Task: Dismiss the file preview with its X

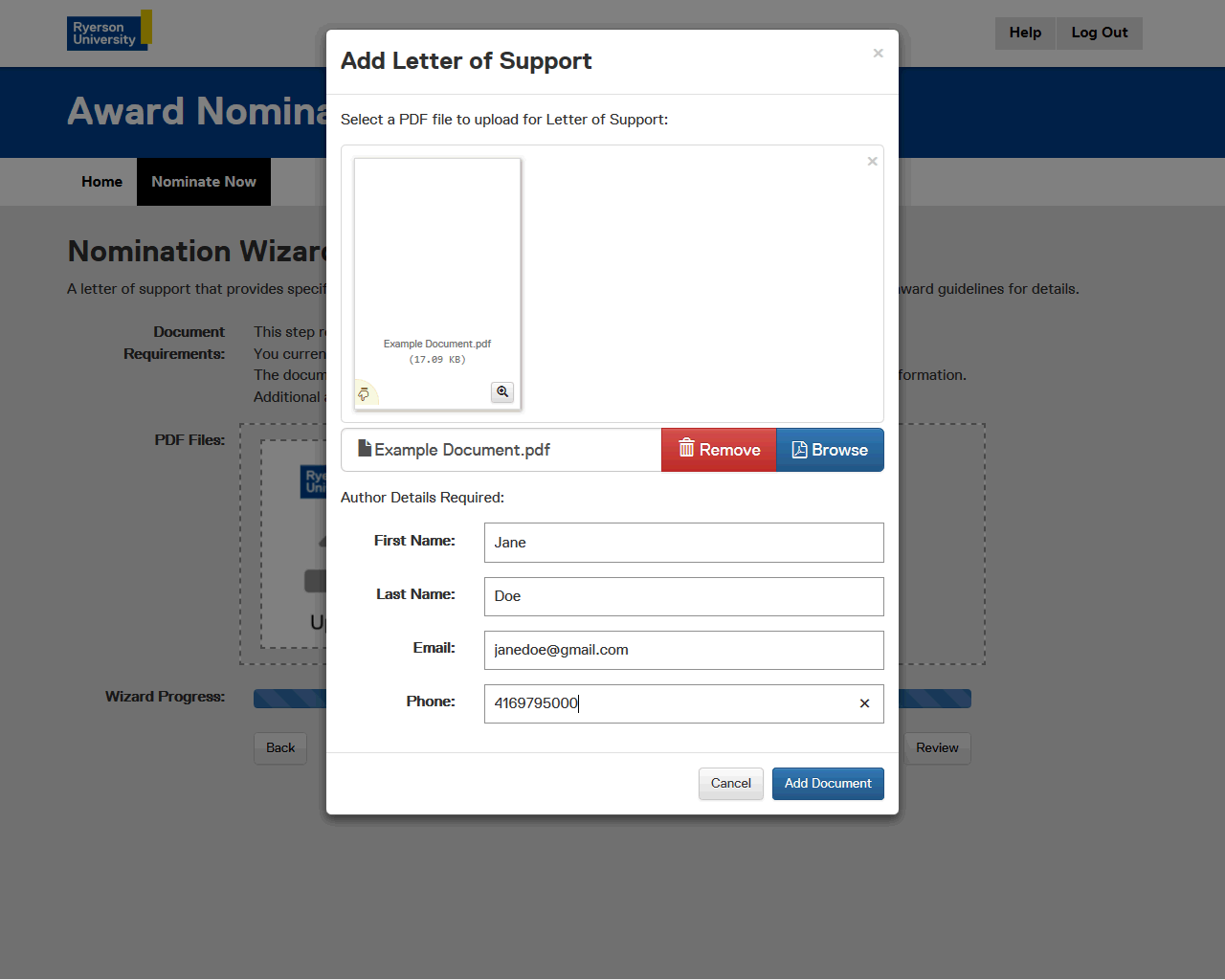Action: click(872, 162)
